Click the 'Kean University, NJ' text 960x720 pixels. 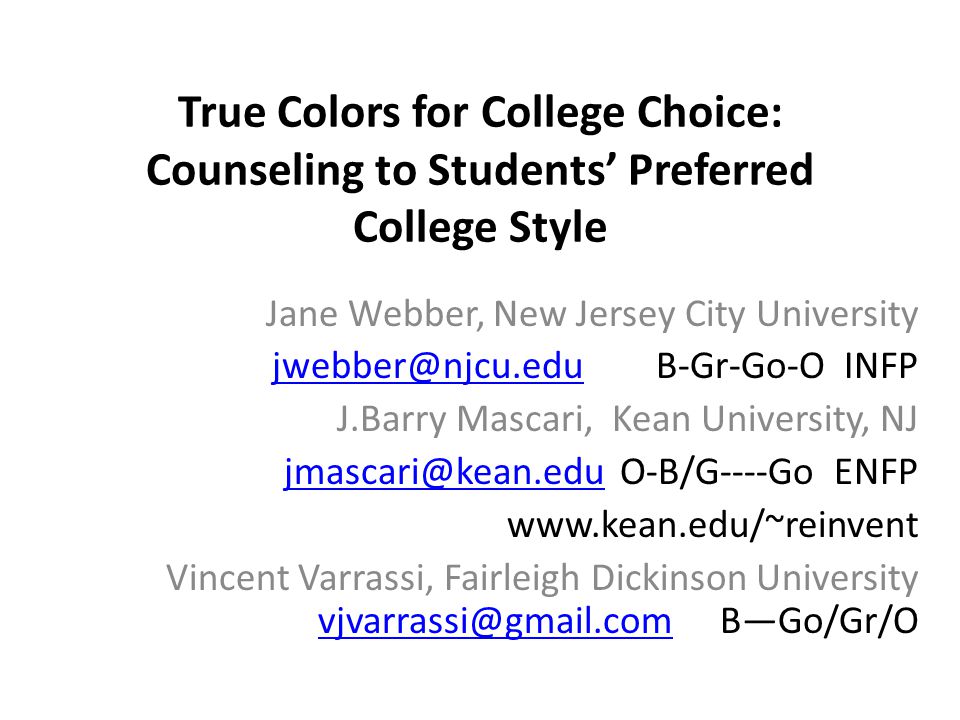coord(765,419)
